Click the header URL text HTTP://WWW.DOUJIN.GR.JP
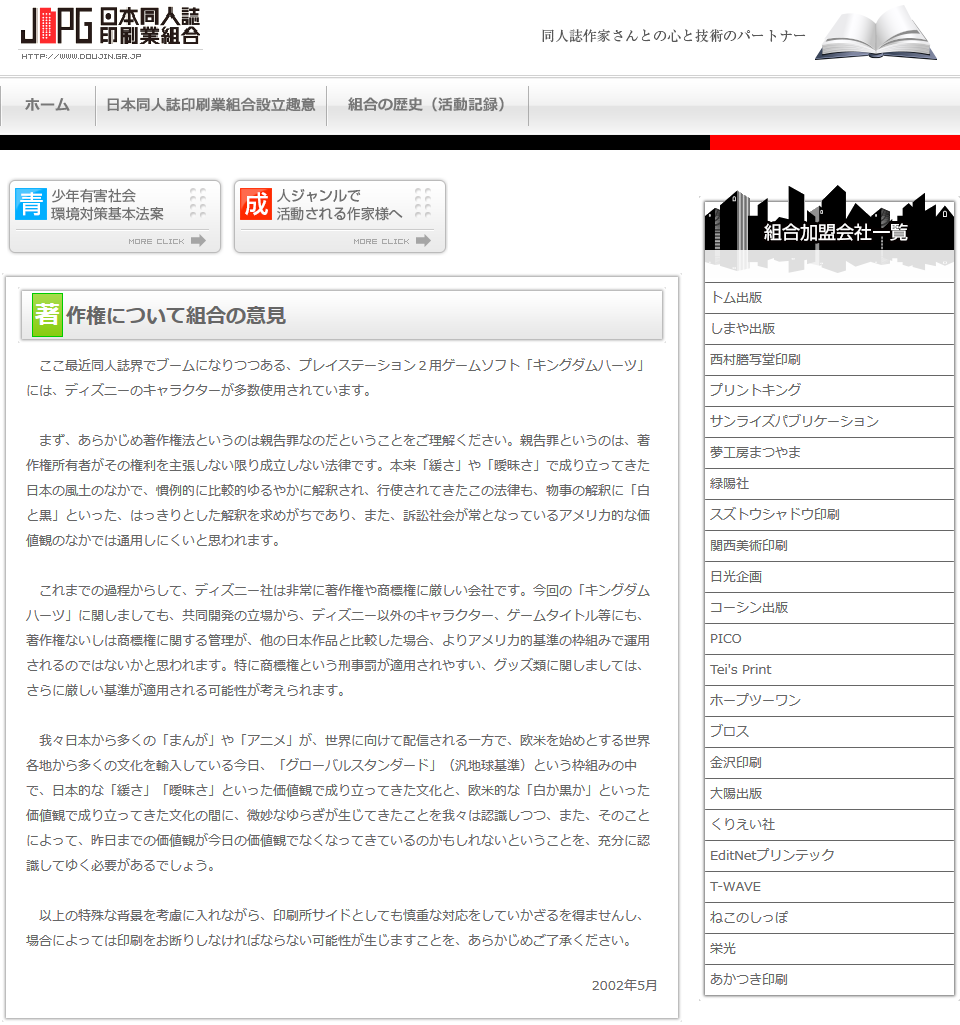960x1025 pixels. [x=81, y=56]
